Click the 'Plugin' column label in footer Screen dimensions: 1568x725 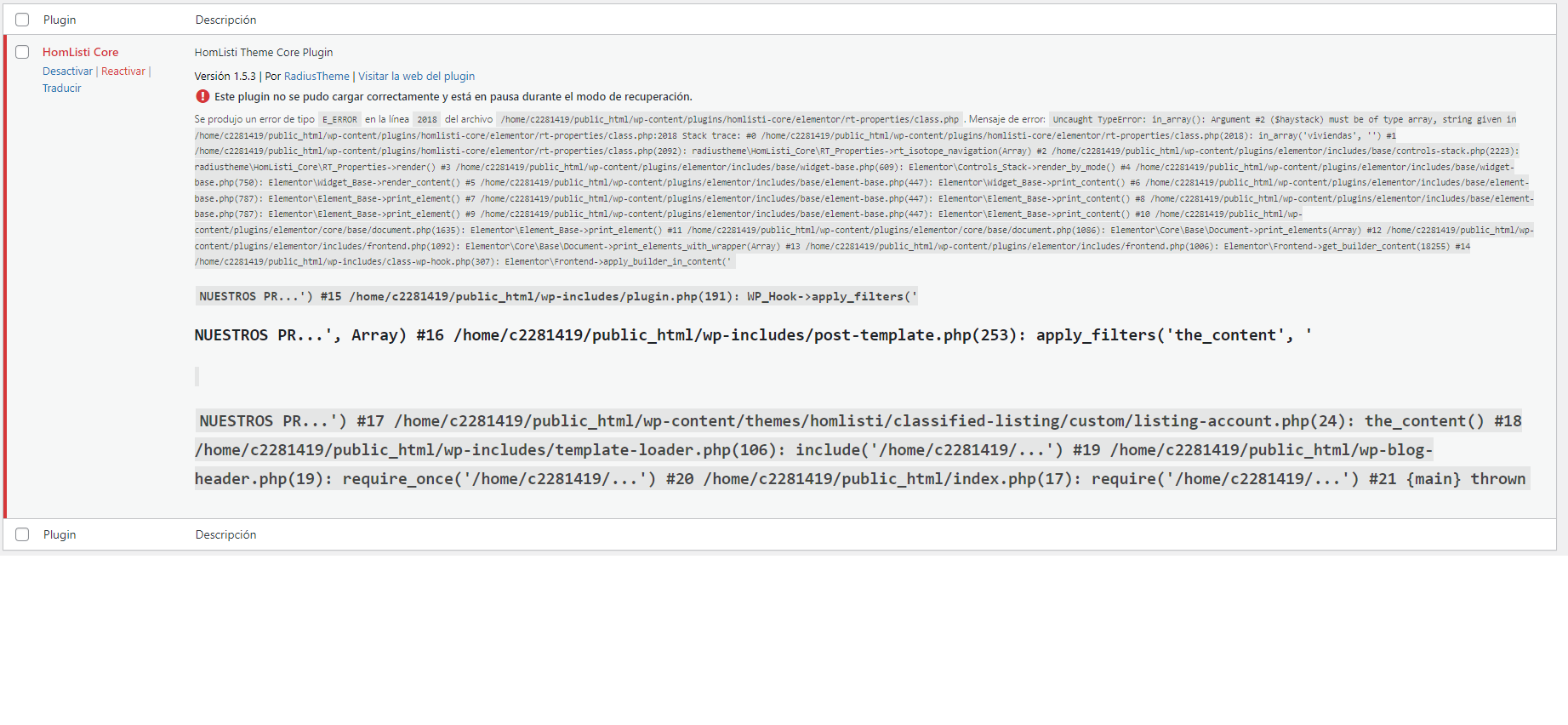pyautogui.click(x=60, y=534)
